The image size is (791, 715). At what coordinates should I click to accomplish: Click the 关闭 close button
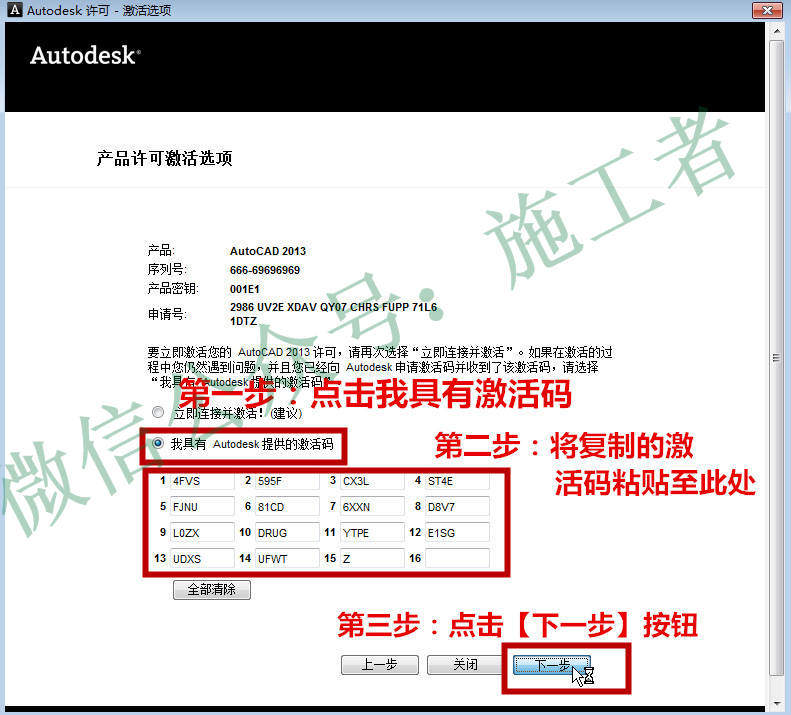coord(465,665)
